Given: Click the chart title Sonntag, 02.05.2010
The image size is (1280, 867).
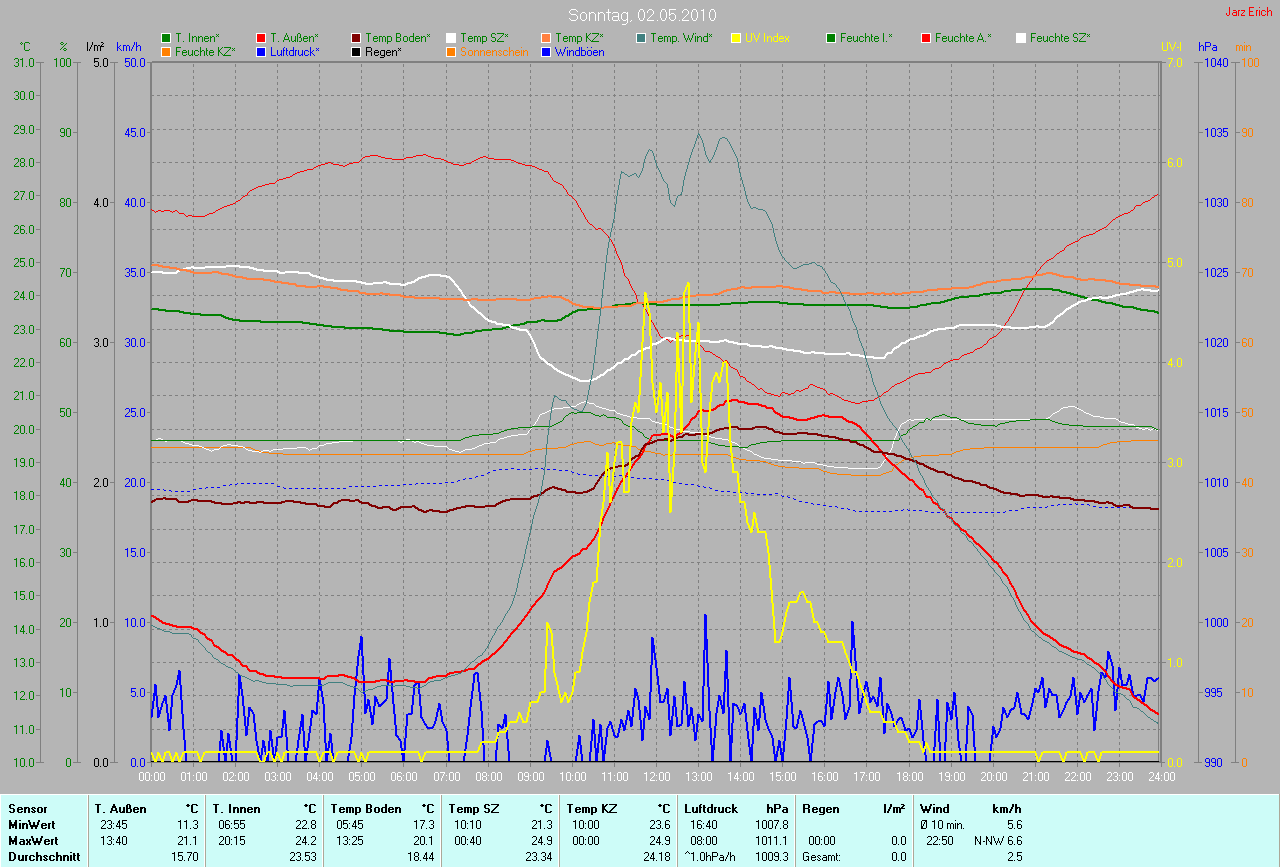Looking at the screenshot, I should pyautogui.click(x=640, y=15).
